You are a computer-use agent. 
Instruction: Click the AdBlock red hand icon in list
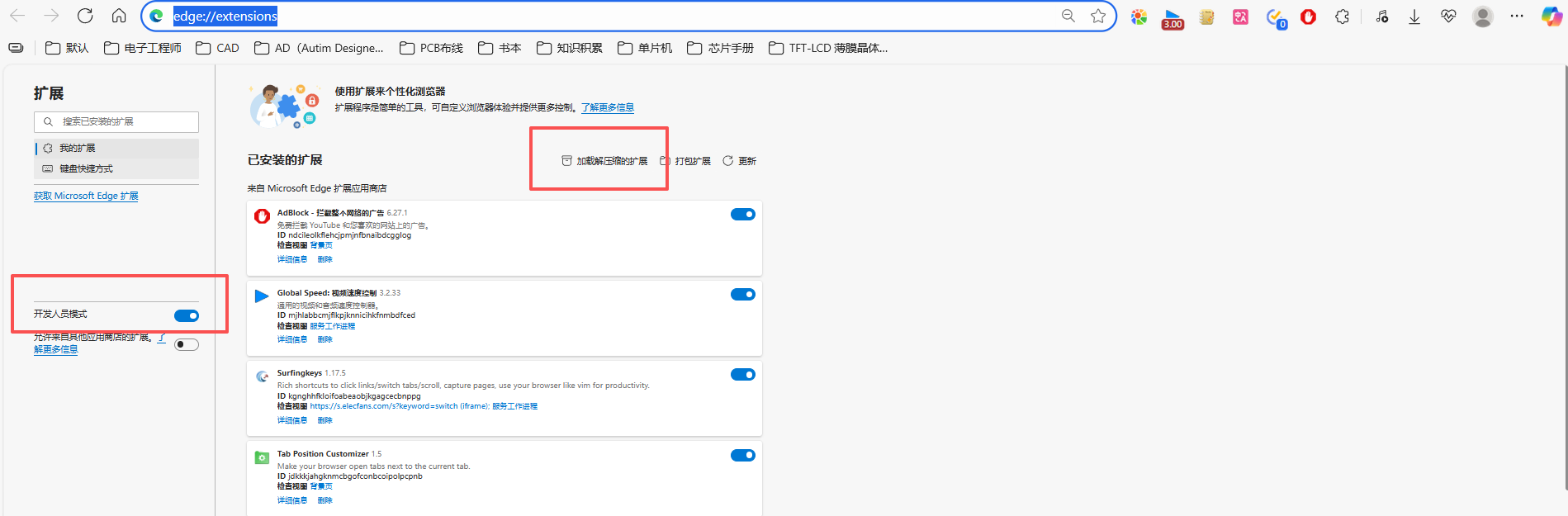[262, 216]
